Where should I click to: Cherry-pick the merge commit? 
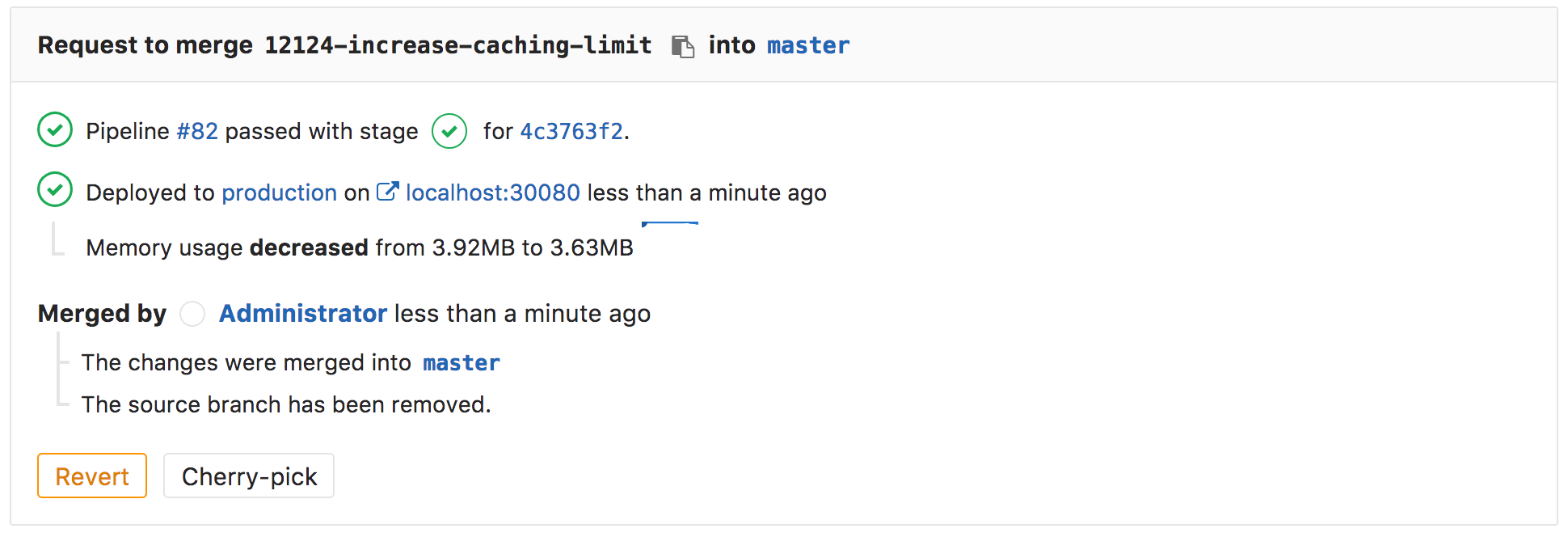(x=248, y=476)
